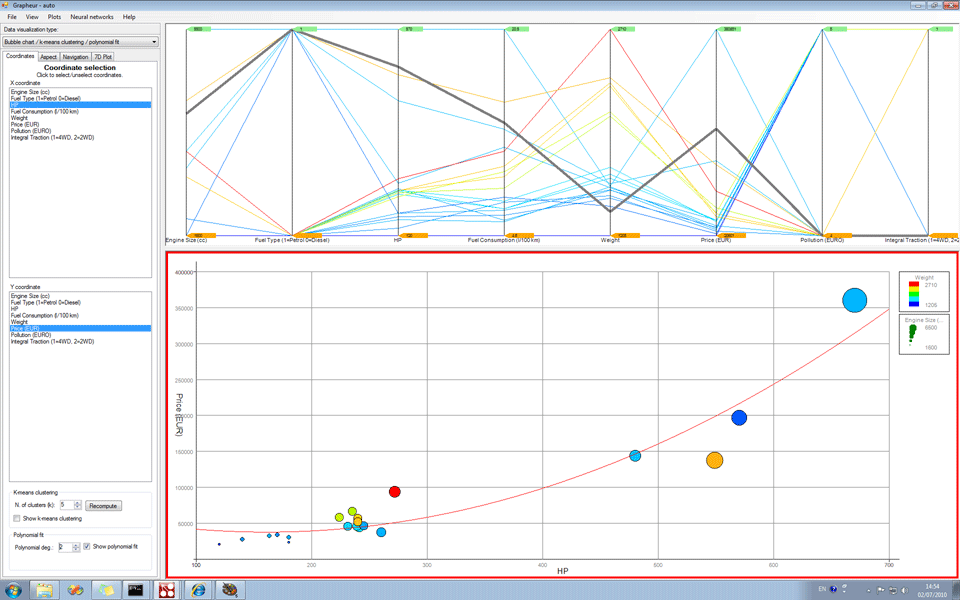
Task: Select Weight in the X coordinate list
Action: 20,117
